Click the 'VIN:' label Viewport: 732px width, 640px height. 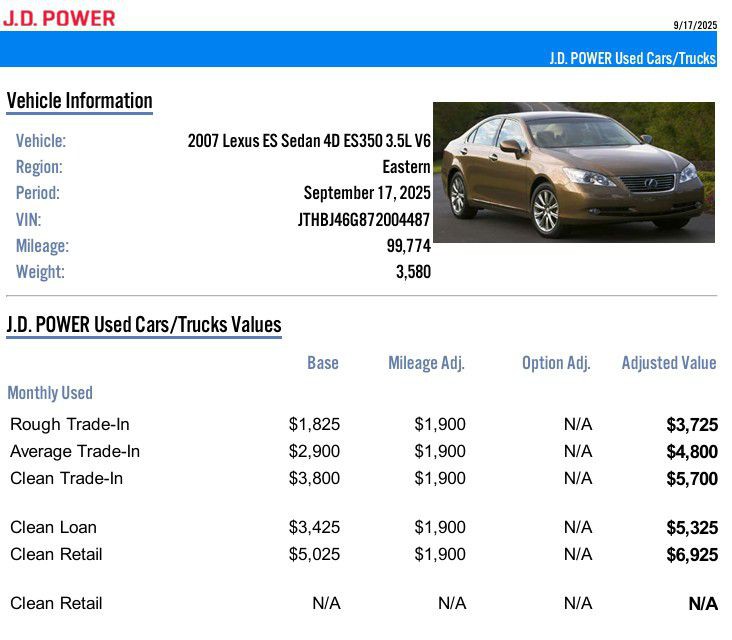tap(28, 219)
